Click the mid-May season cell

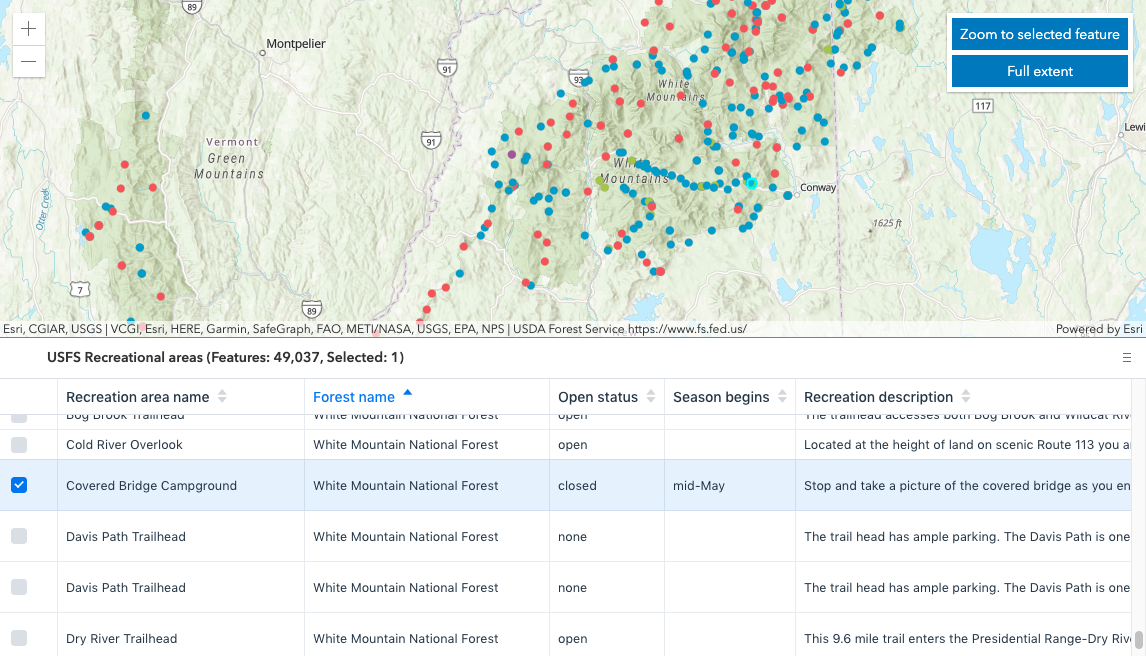(x=729, y=485)
